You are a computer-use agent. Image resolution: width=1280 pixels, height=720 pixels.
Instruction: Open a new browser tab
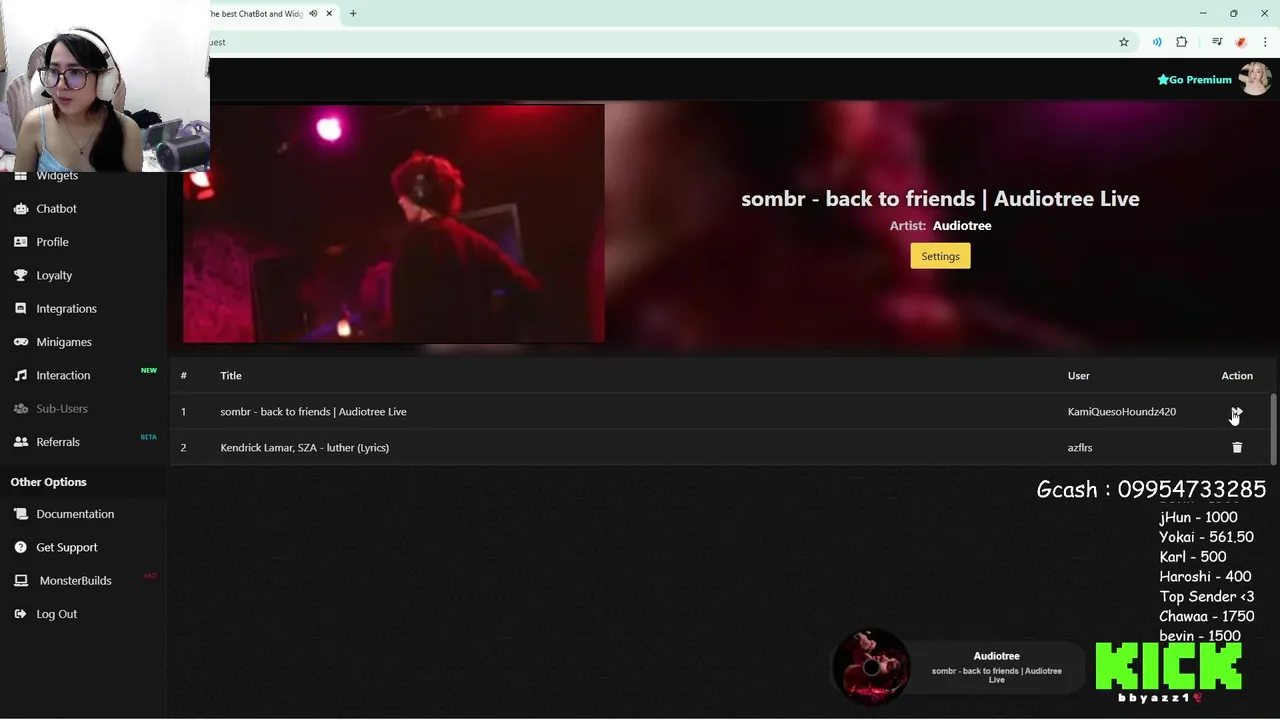(x=353, y=14)
